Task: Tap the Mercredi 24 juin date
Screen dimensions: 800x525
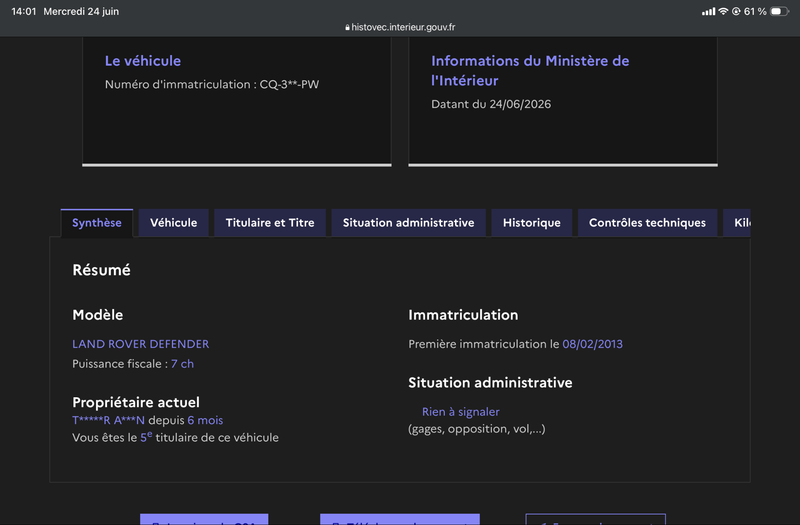Action: 81,11
